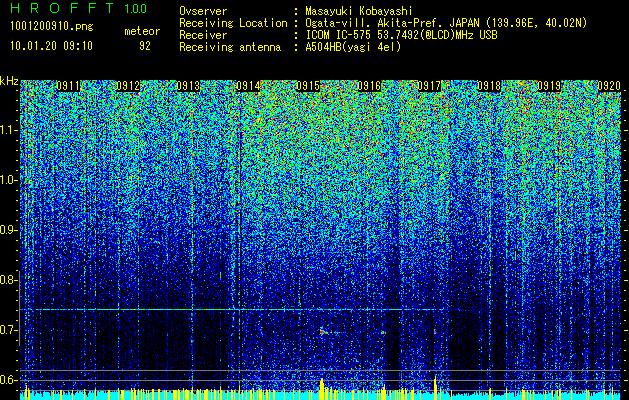Click the 'Receiving antenna' label

pyautogui.click(x=230, y=47)
